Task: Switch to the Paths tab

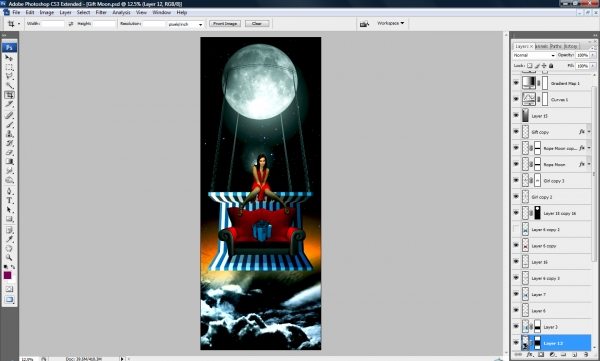Action: tap(556, 46)
